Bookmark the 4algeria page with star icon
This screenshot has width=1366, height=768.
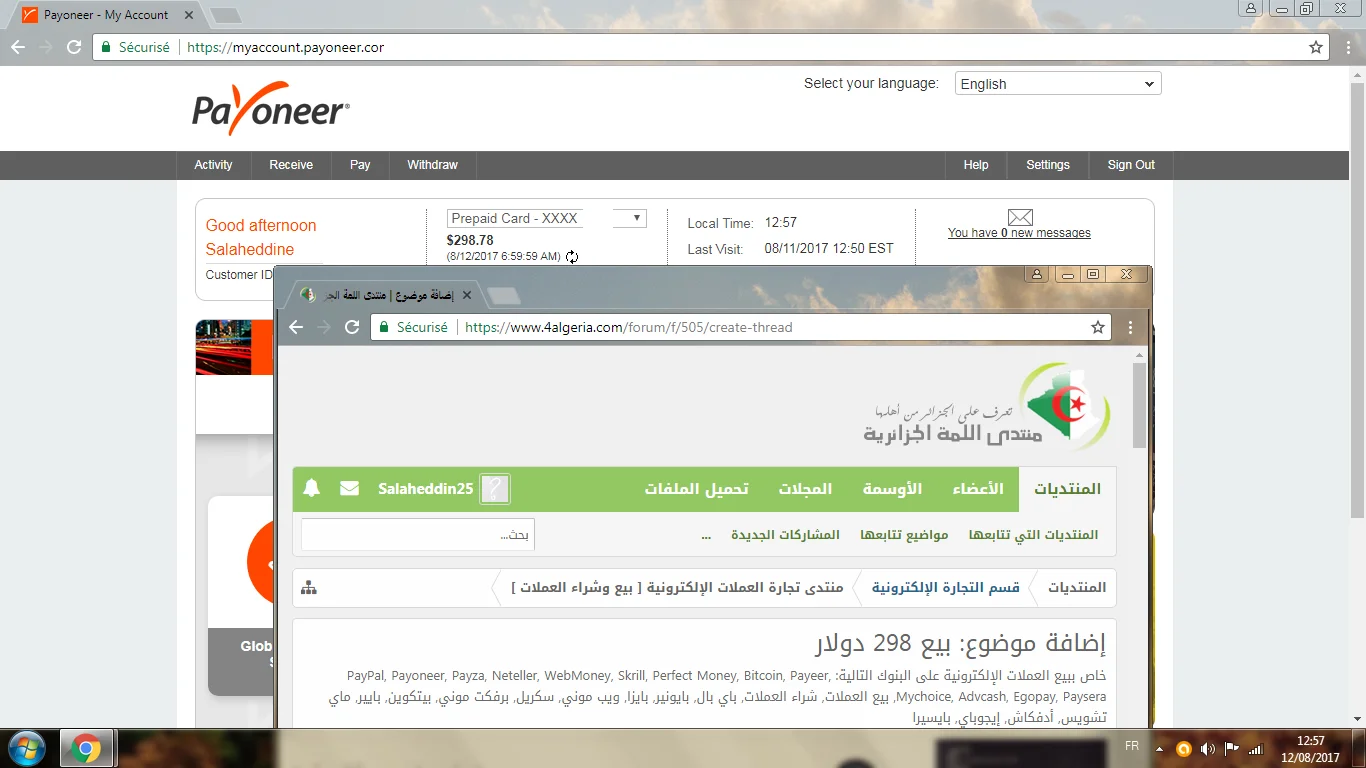(x=1097, y=327)
